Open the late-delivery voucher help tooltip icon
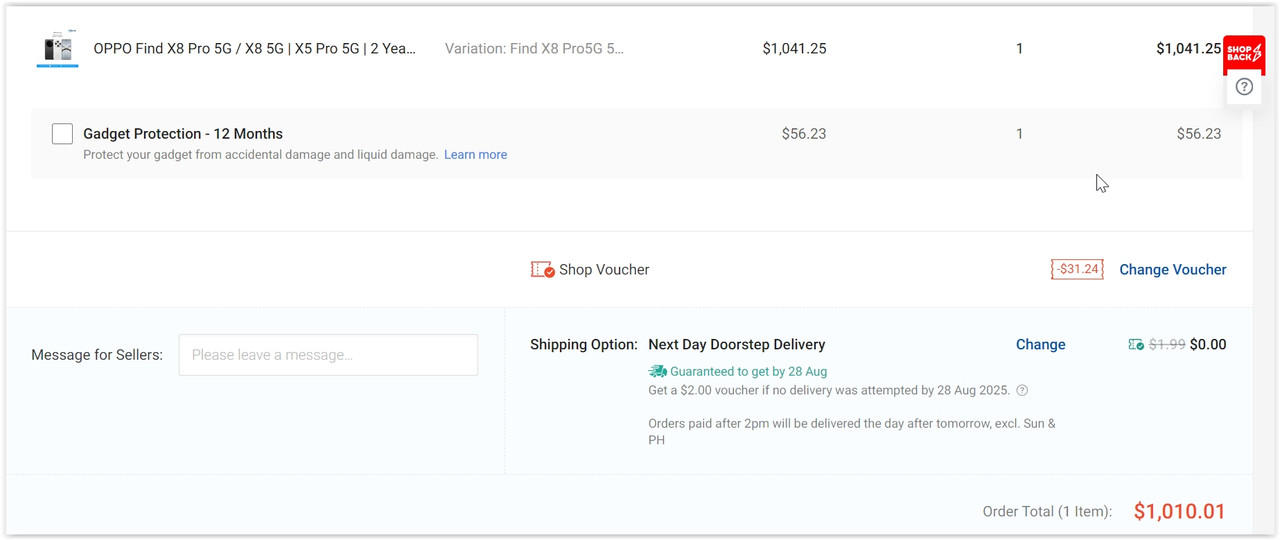This screenshot has width=1280, height=540. [x=1022, y=390]
